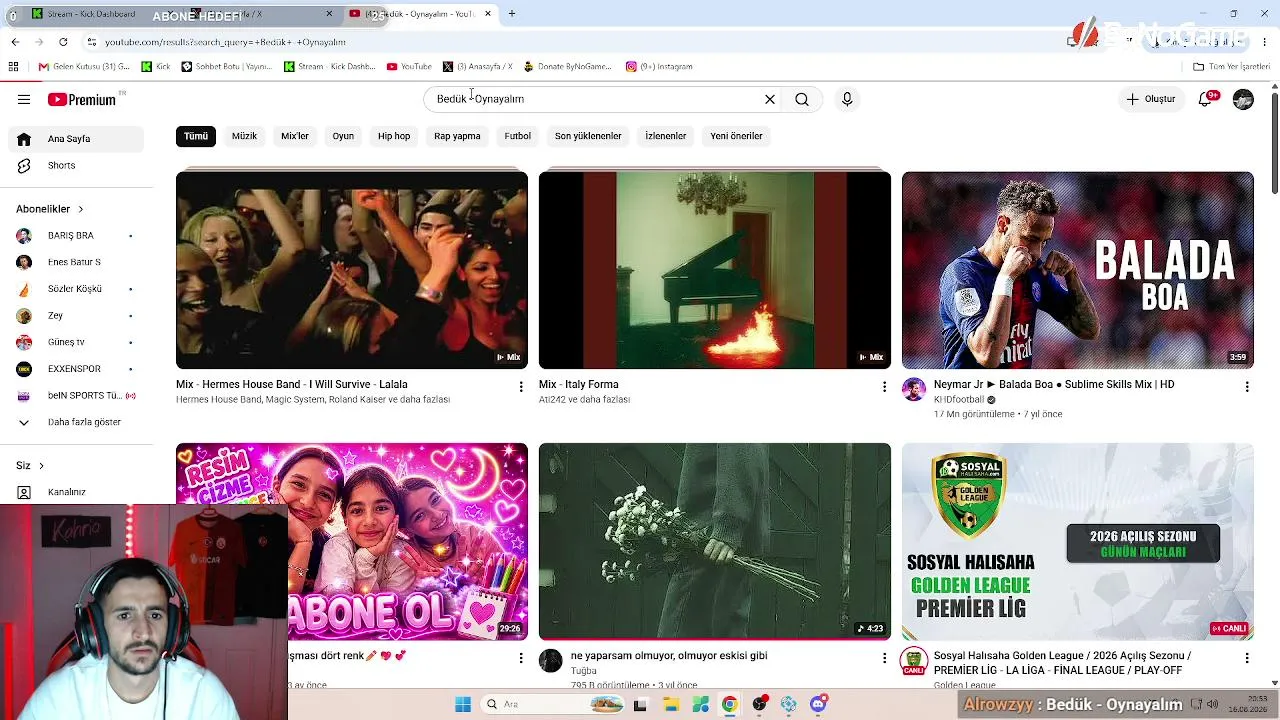This screenshot has height=720, width=1280.
Task: Play the Italy Forma mix thumbnail
Action: pos(715,270)
